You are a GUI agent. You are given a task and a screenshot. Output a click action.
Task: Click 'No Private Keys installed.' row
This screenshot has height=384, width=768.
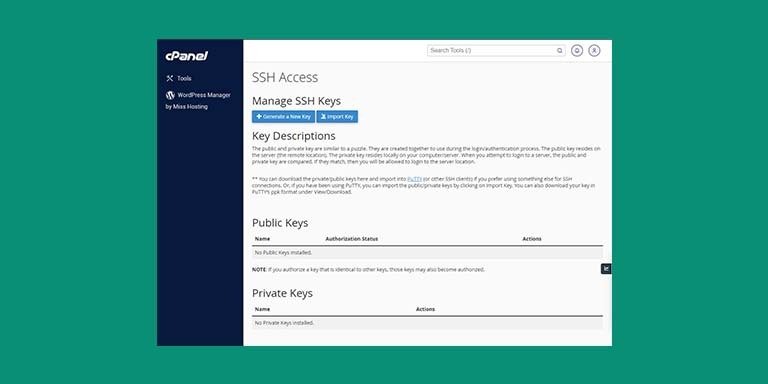(428, 323)
